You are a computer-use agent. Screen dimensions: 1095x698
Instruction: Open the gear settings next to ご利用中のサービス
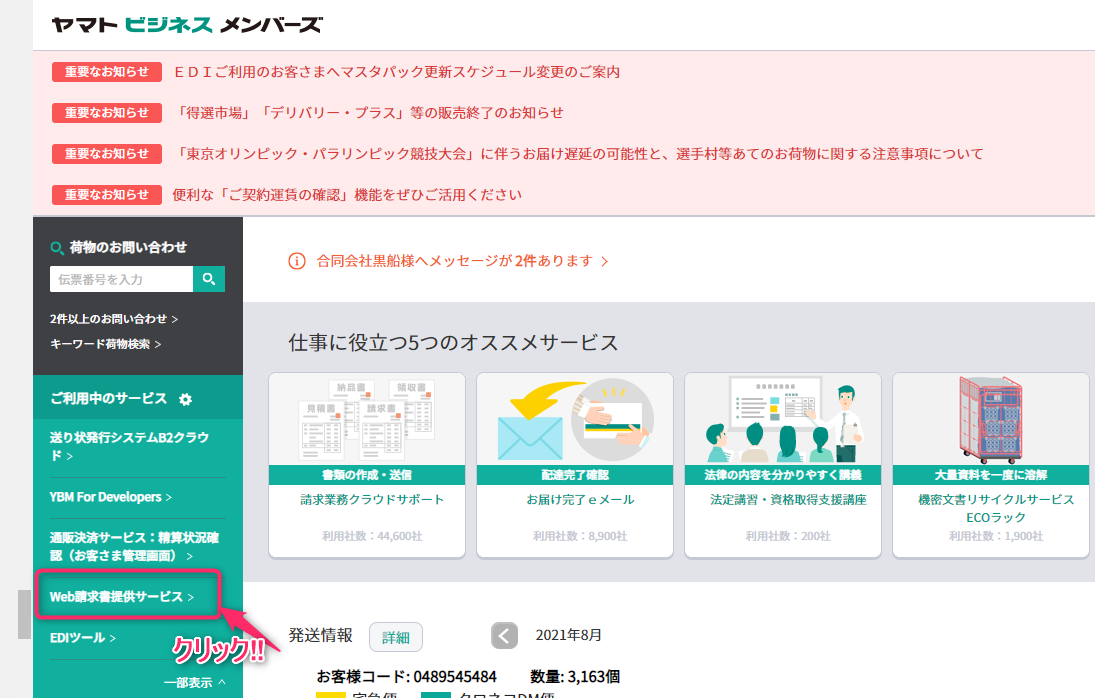point(185,399)
